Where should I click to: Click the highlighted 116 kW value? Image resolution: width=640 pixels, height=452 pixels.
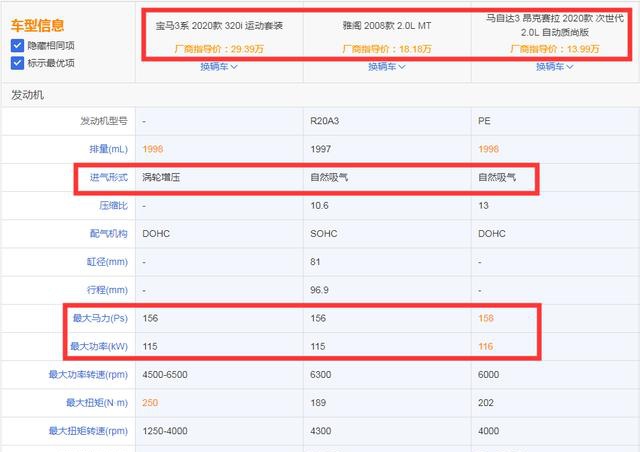(486, 346)
